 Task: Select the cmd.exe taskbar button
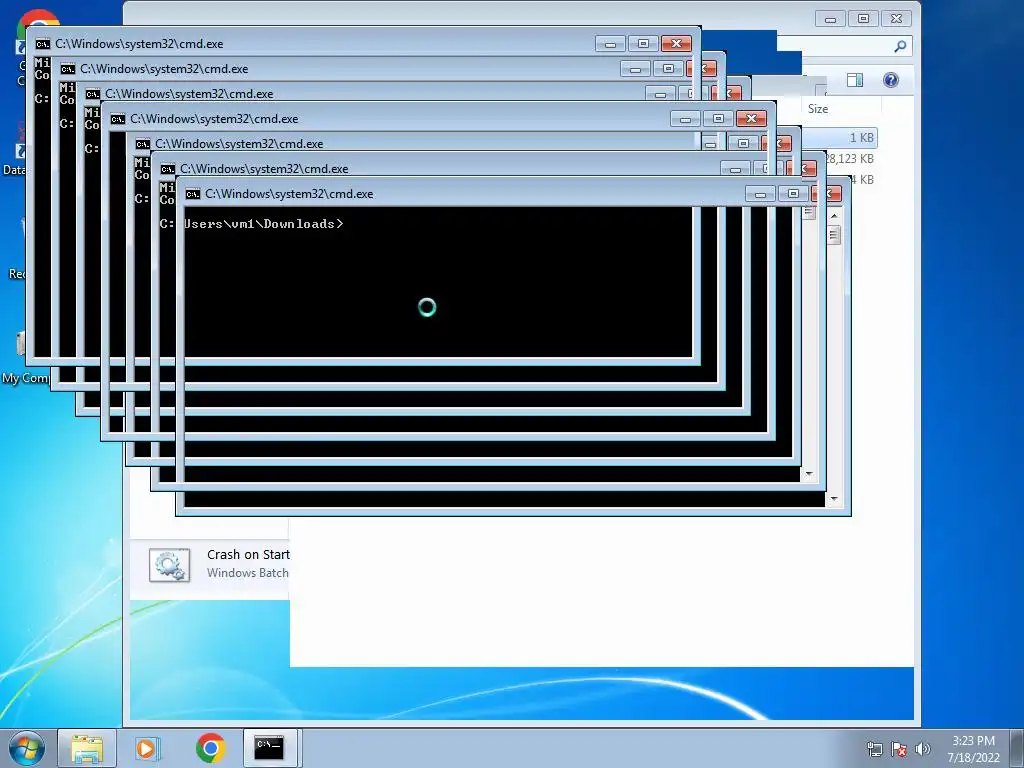tap(270, 748)
